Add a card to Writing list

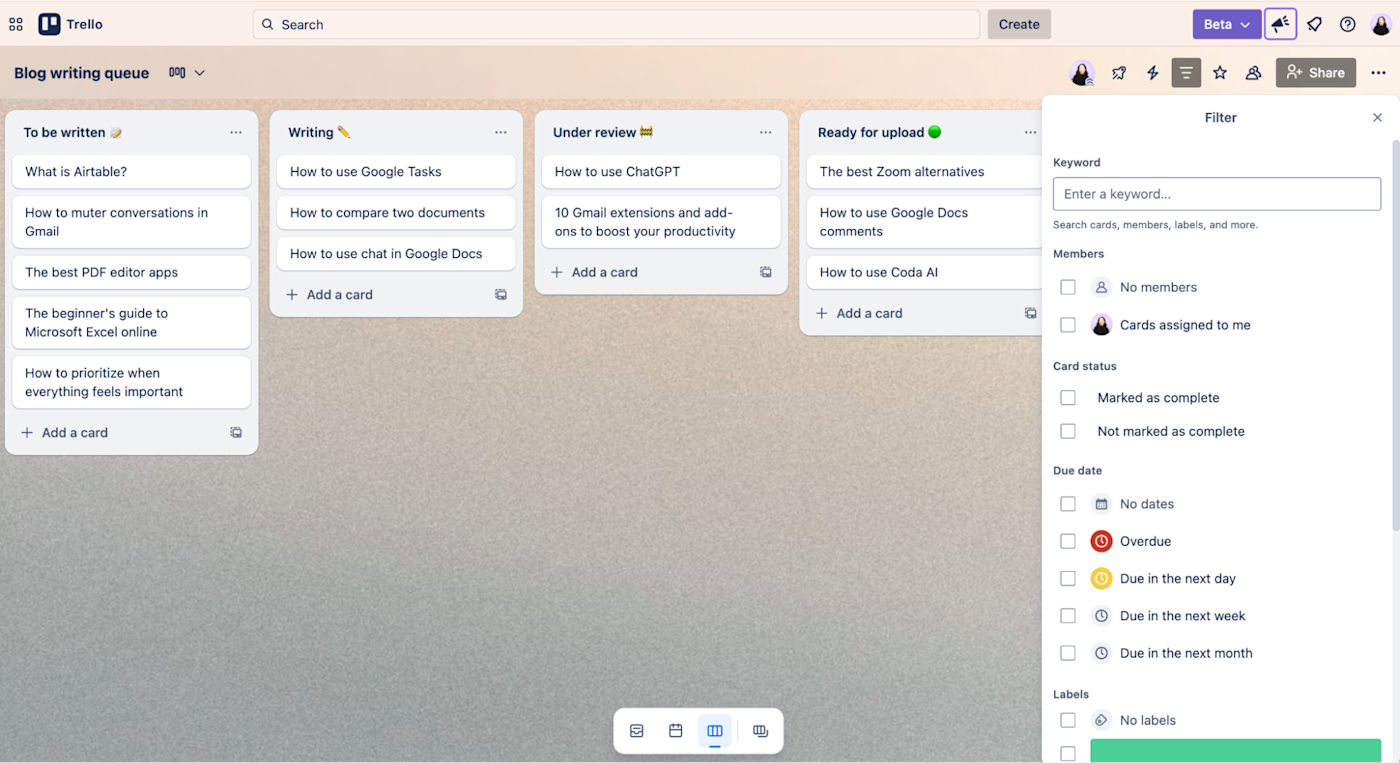pos(330,295)
